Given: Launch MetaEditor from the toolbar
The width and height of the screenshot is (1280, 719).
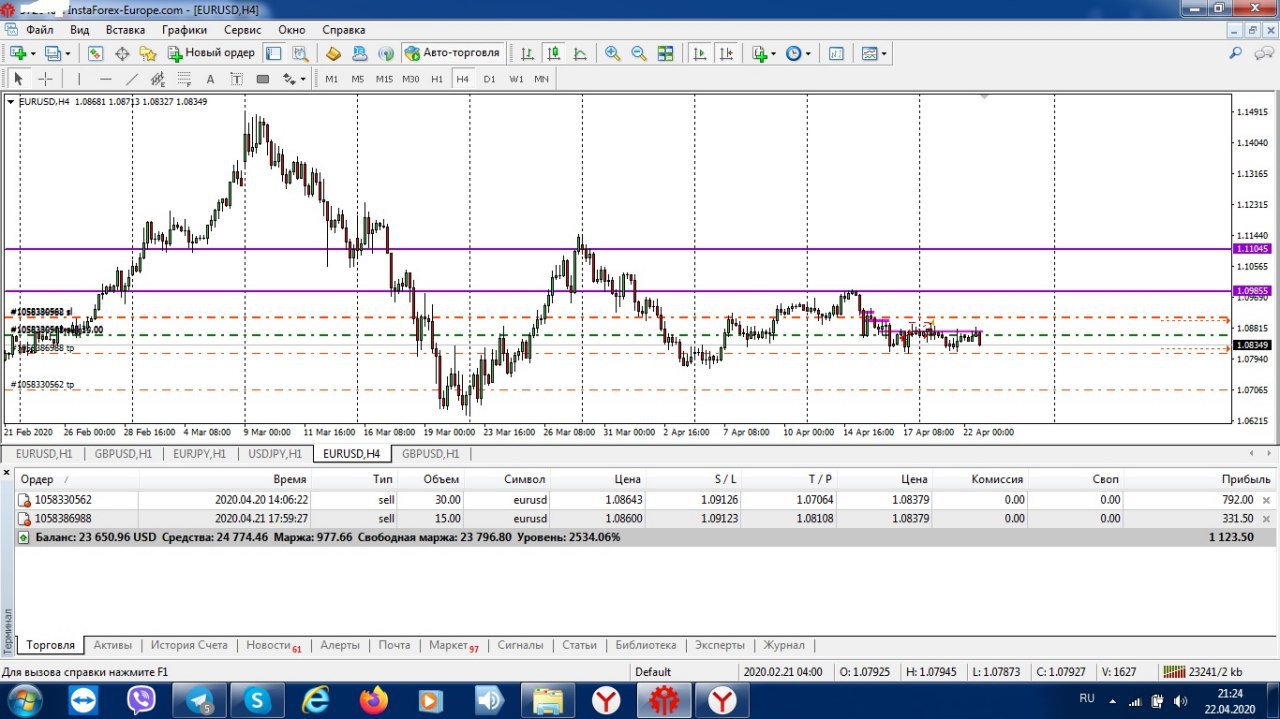Looking at the screenshot, I should 333,53.
